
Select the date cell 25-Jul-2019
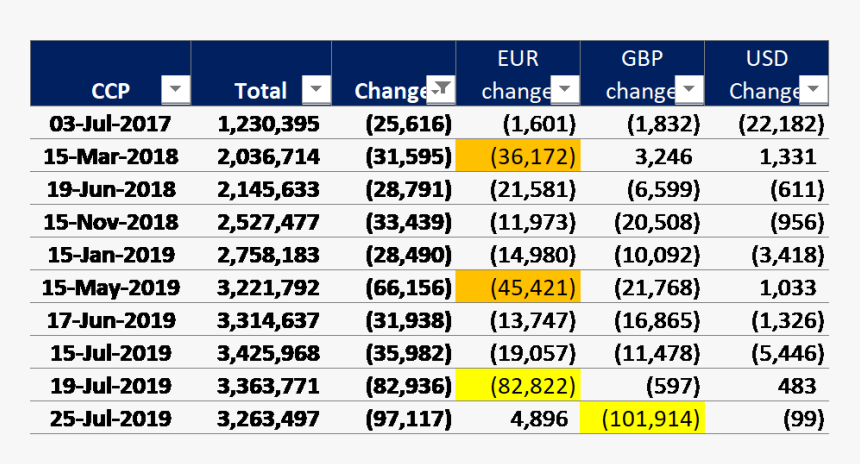(x=110, y=418)
